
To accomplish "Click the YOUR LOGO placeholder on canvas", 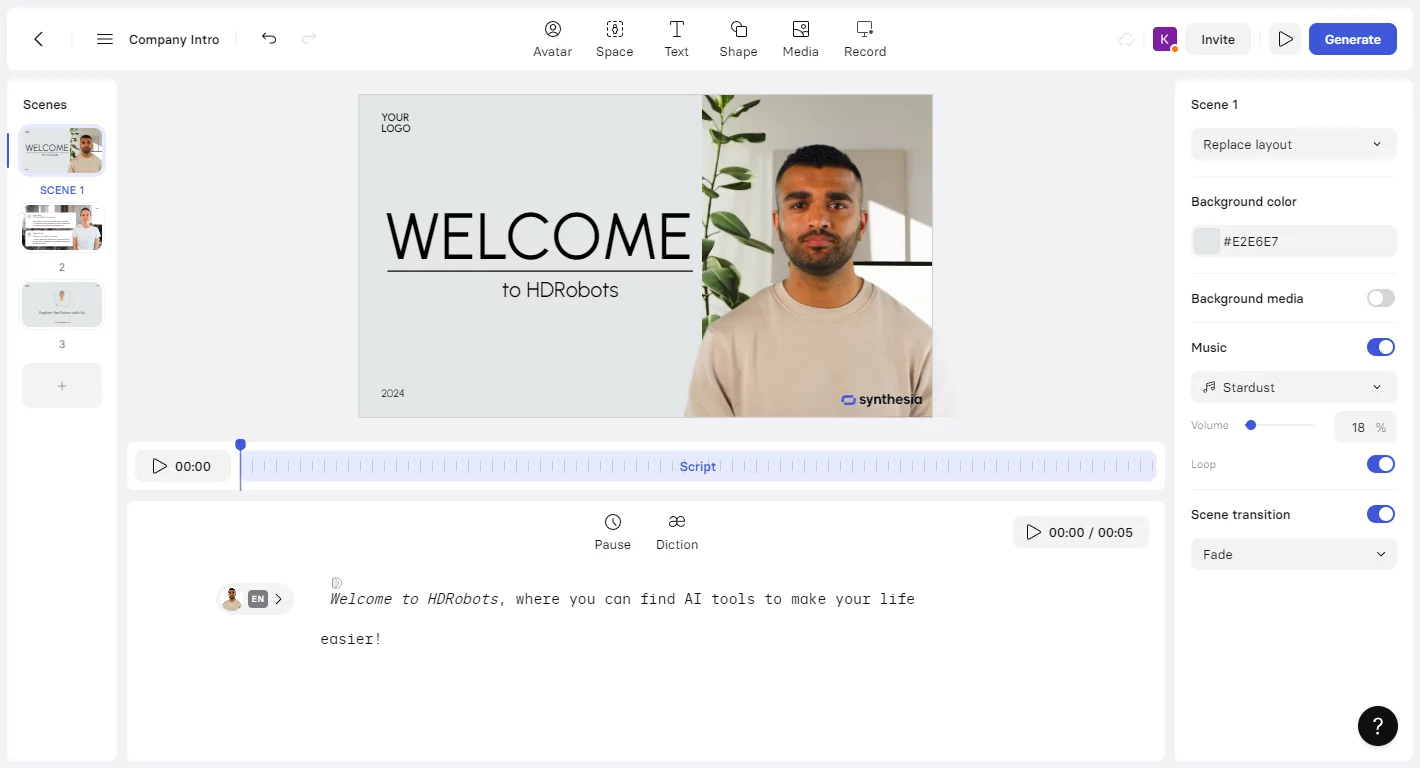I will click(396, 123).
